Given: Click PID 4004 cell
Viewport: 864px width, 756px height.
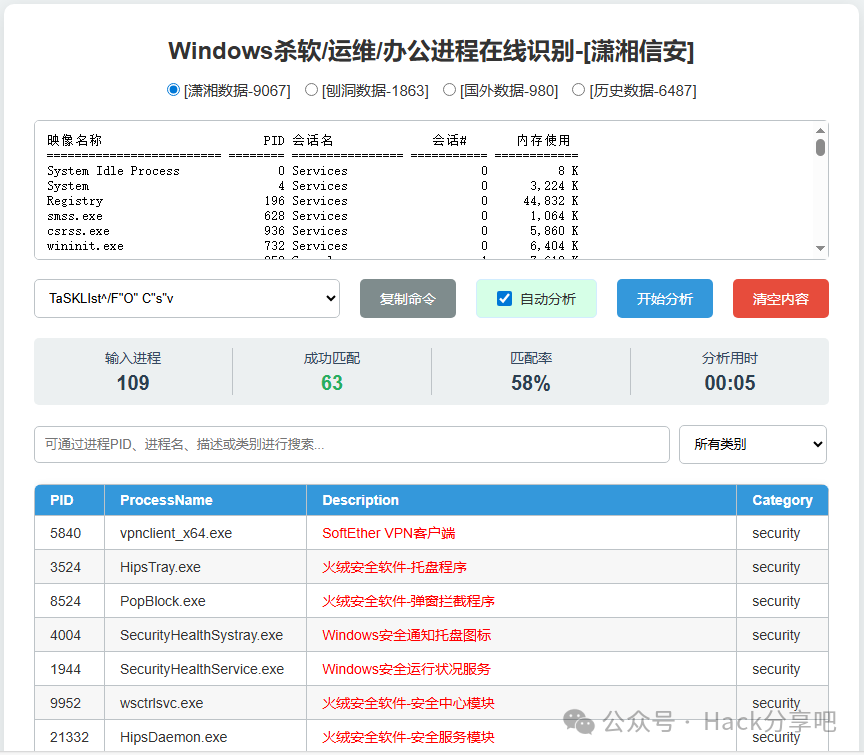Looking at the screenshot, I should point(69,635).
